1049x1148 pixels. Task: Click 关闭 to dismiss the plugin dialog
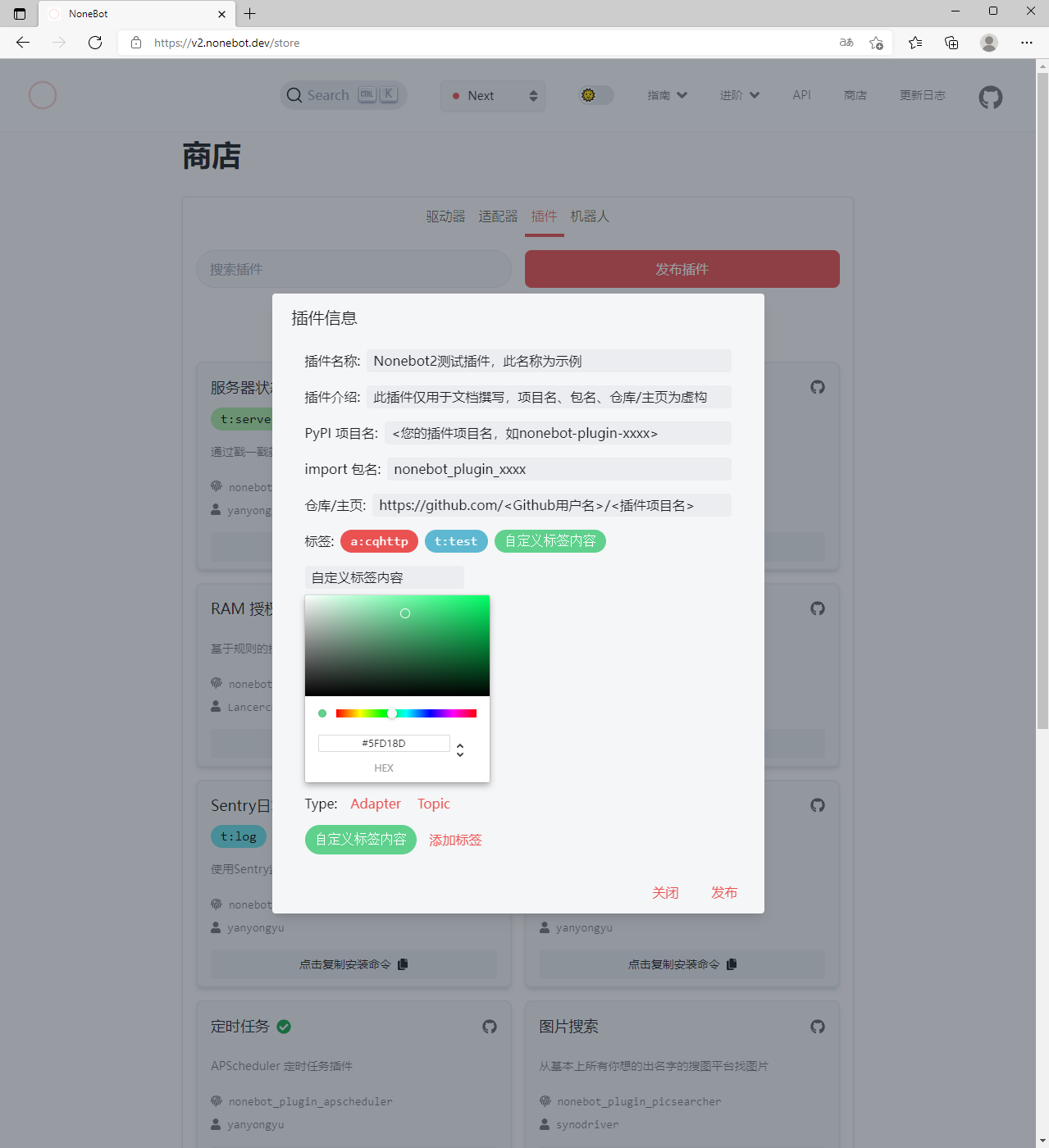coord(665,892)
